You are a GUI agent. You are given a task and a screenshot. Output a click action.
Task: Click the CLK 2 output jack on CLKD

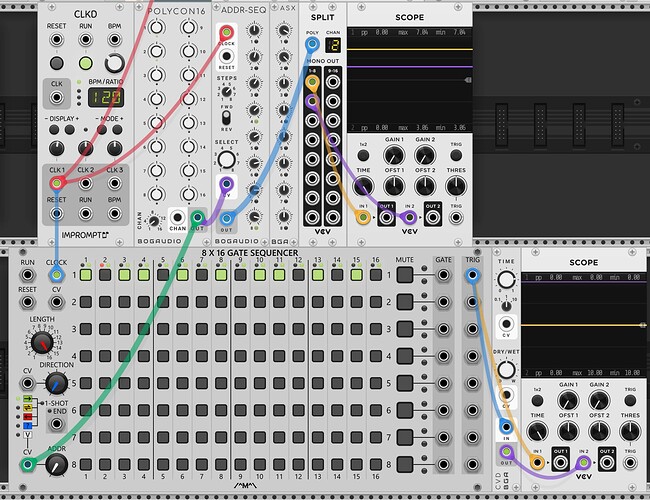click(x=85, y=183)
